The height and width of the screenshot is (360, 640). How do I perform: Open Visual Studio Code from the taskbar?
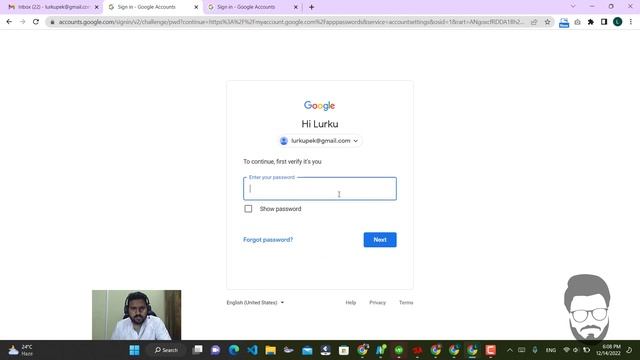pos(252,350)
